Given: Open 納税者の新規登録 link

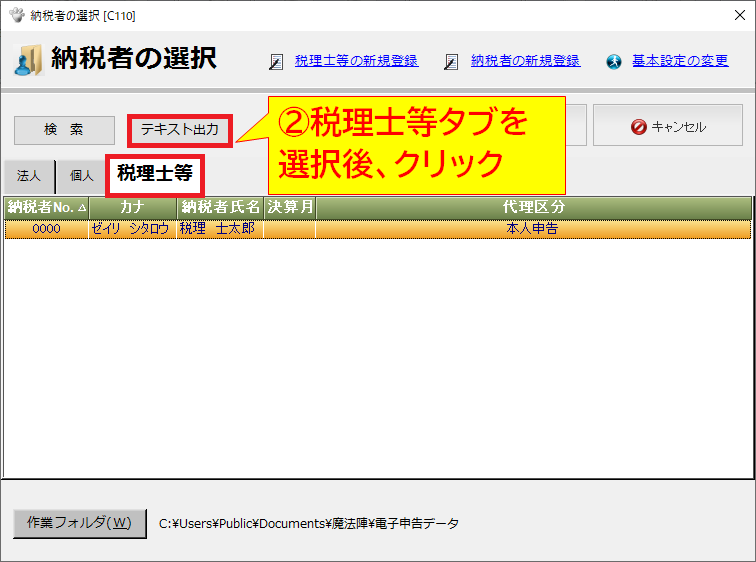Looking at the screenshot, I should (x=526, y=61).
